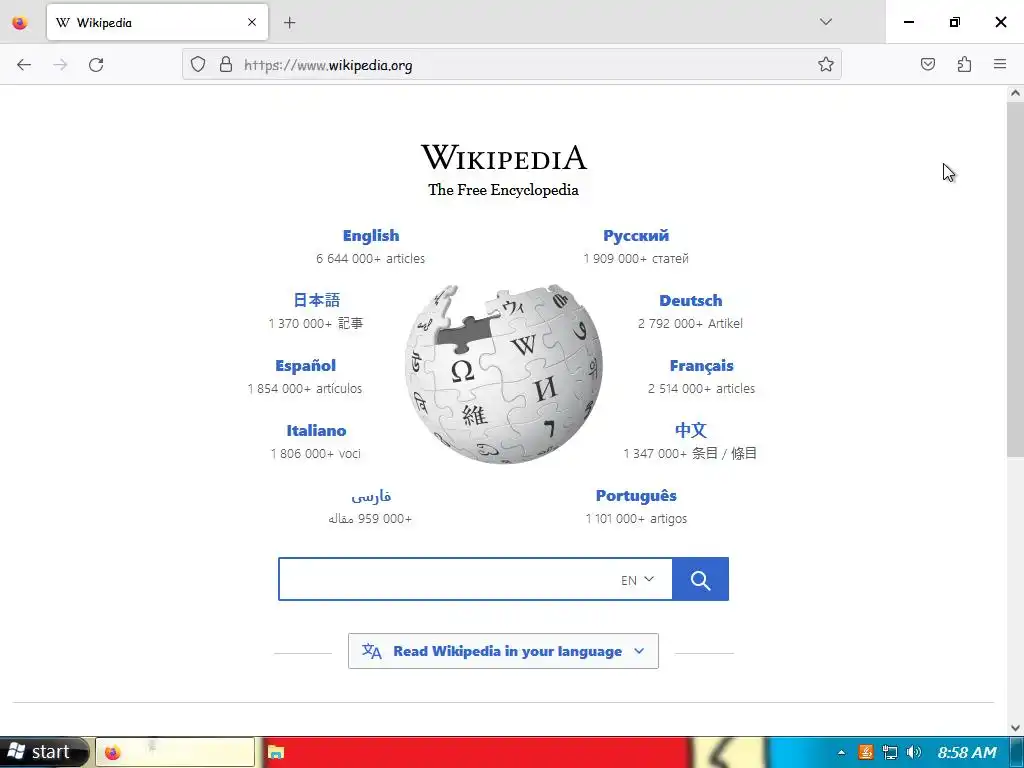The height and width of the screenshot is (768, 1024).
Task: Bookmark this page with the star
Action: (x=825, y=65)
